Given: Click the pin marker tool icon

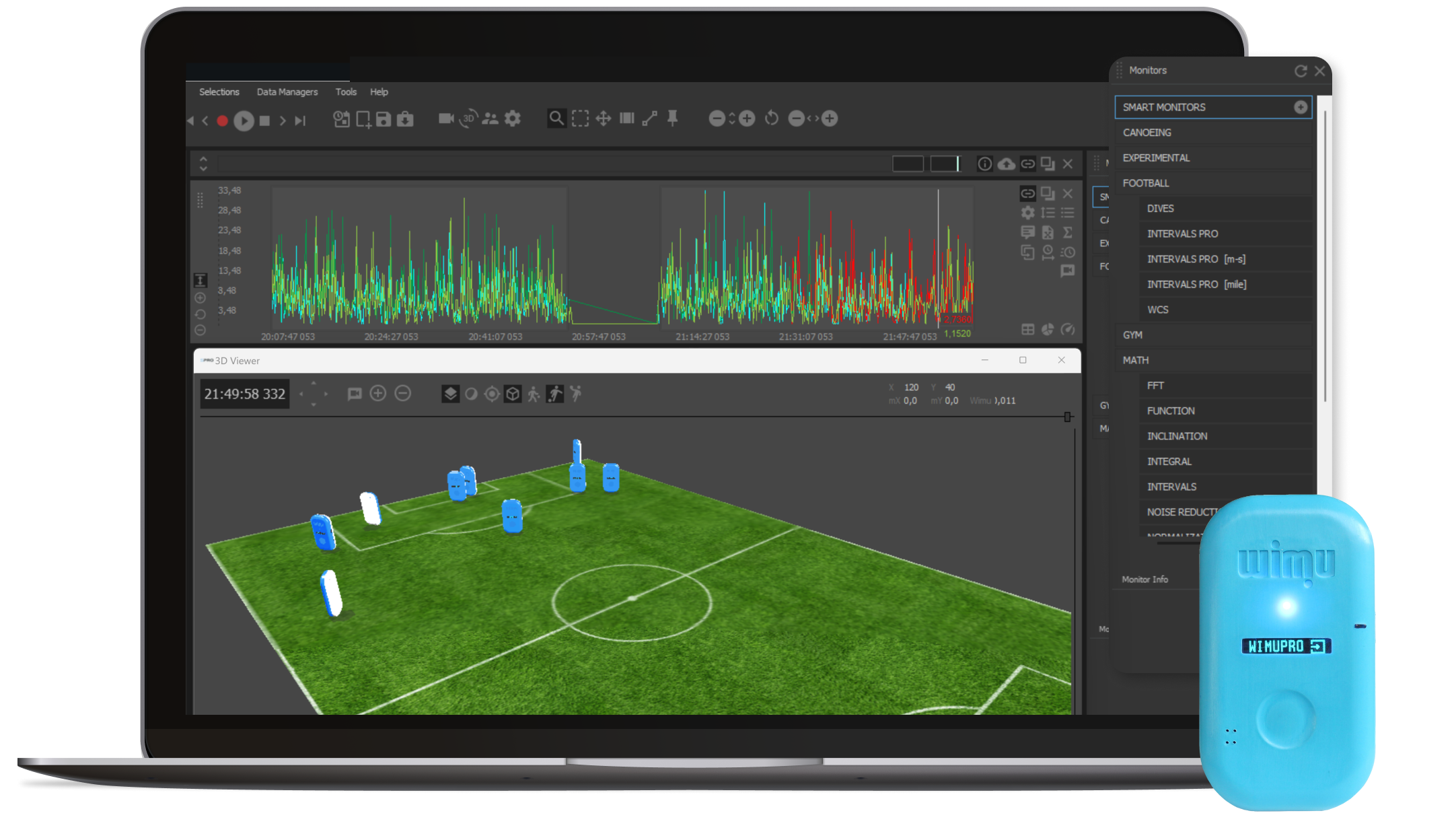Looking at the screenshot, I should pyautogui.click(x=672, y=118).
